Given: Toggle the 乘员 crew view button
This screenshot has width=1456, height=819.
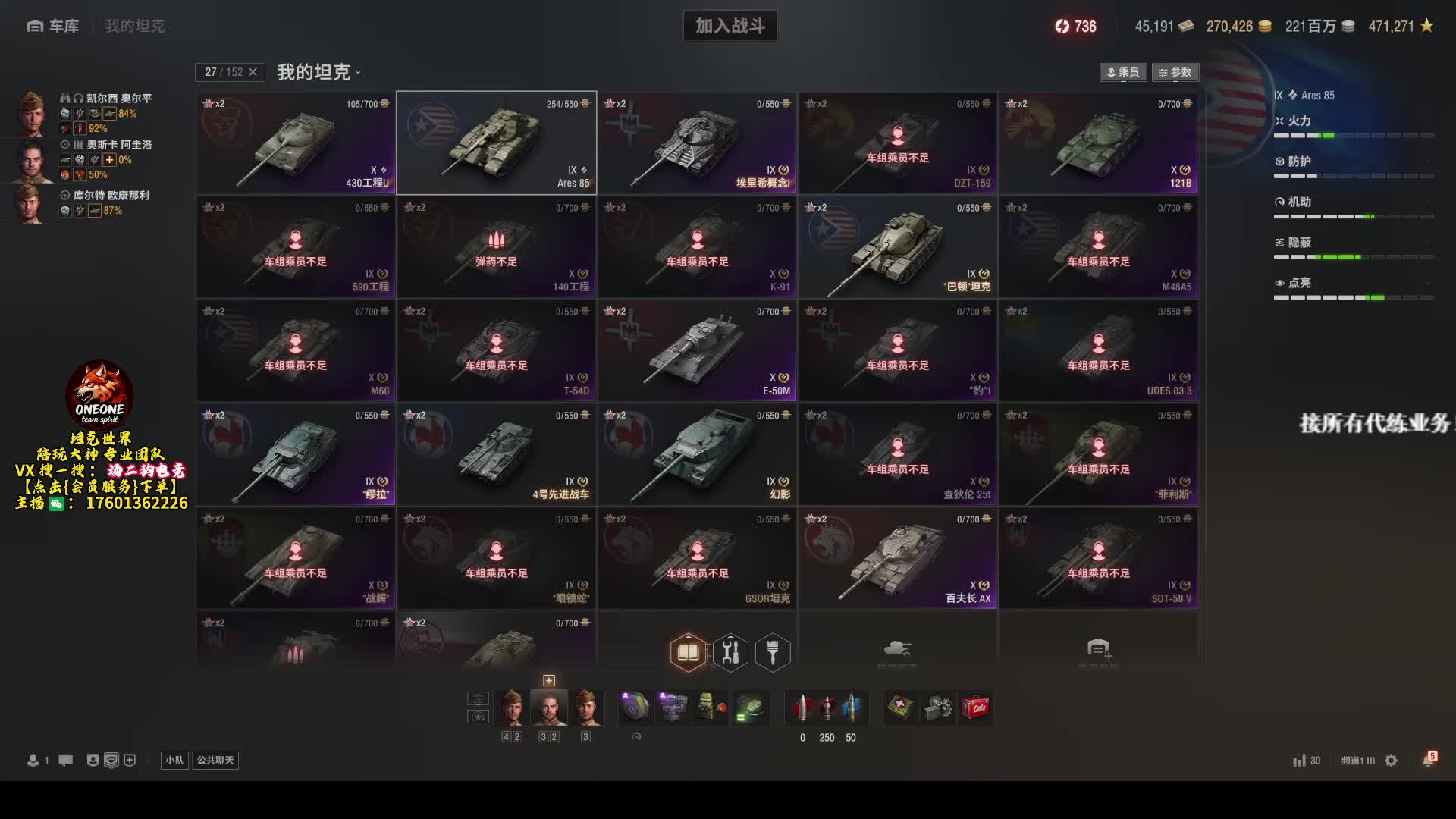Looking at the screenshot, I should (x=1123, y=72).
